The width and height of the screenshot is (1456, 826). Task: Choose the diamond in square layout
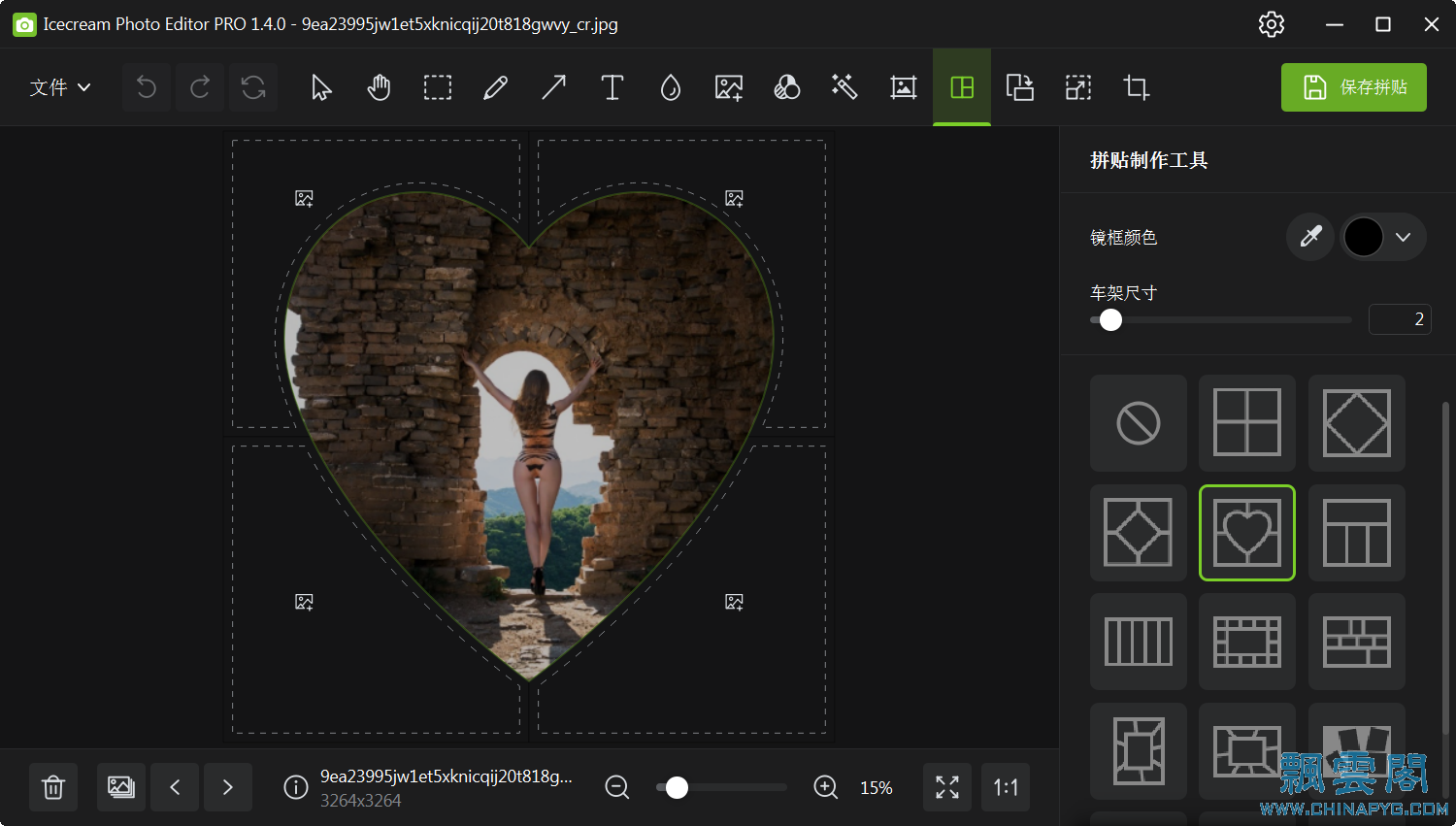1357,423
